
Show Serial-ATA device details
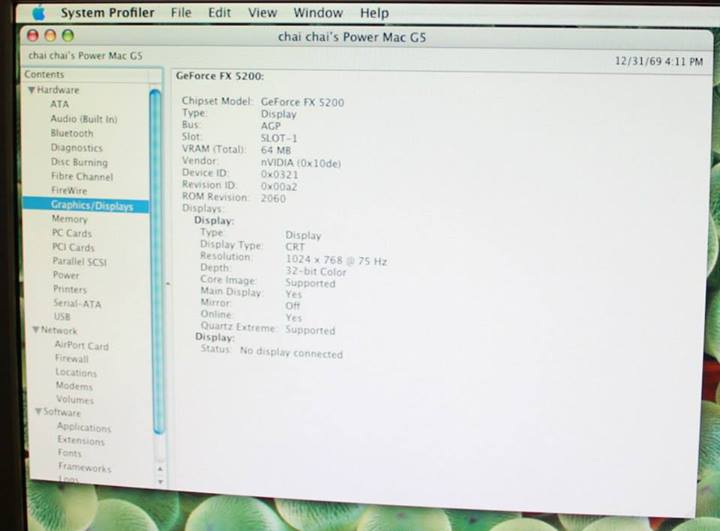[x=78, y=303]
